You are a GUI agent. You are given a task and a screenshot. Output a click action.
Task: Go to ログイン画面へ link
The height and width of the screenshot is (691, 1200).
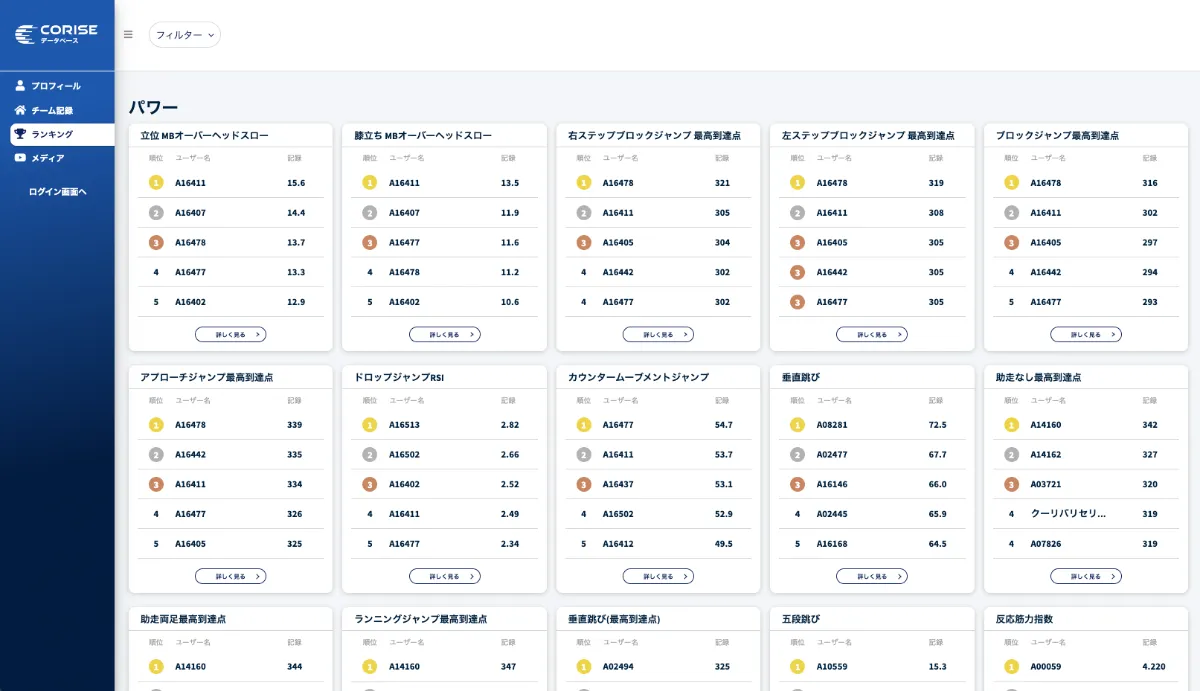58,191
